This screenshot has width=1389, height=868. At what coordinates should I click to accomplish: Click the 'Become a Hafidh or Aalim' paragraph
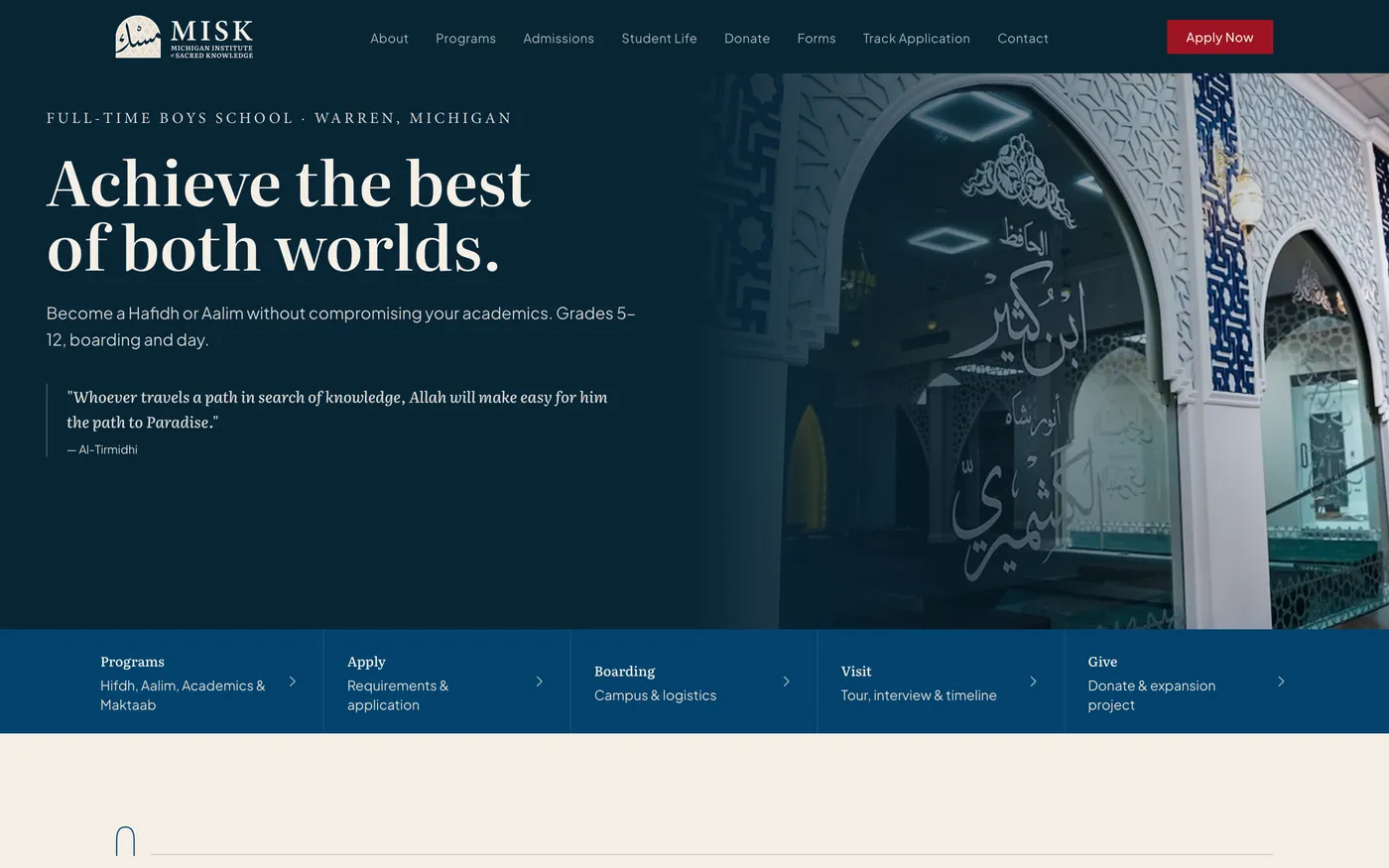[341, 326]
